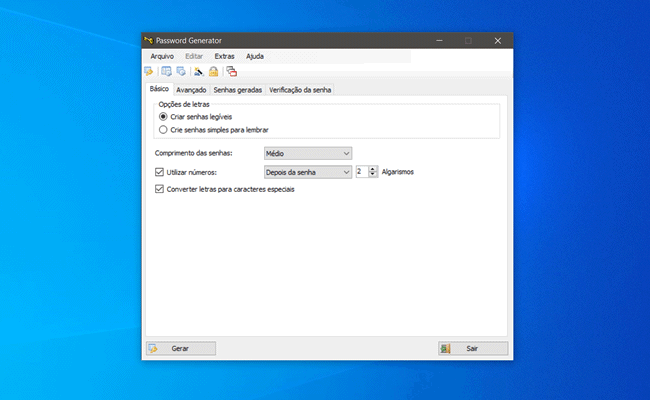Click the key-shaped generate icon in the toolbar

(x=149, y=71)
